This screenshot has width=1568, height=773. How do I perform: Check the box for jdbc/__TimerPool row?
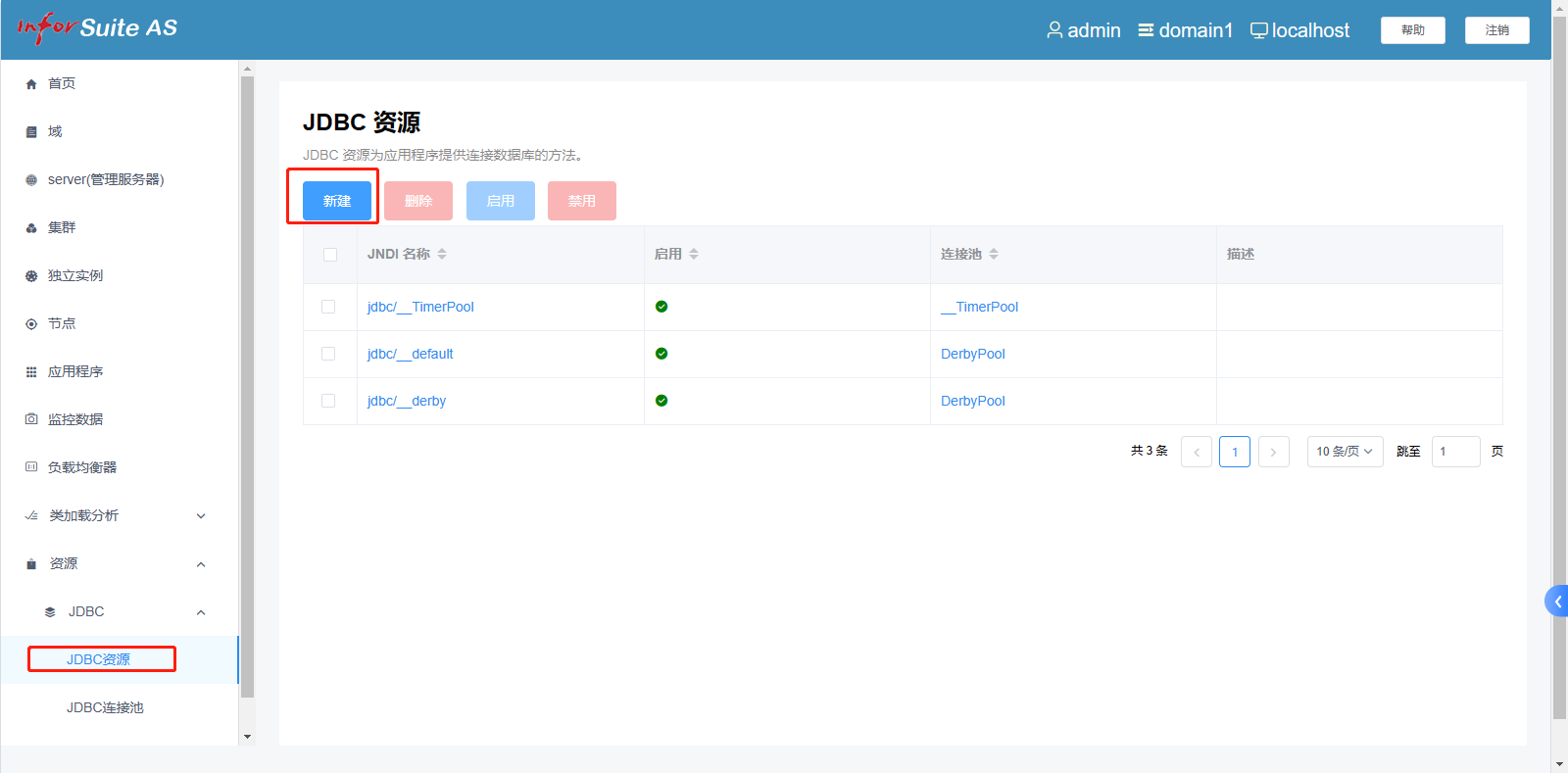(x=328, y=307)
